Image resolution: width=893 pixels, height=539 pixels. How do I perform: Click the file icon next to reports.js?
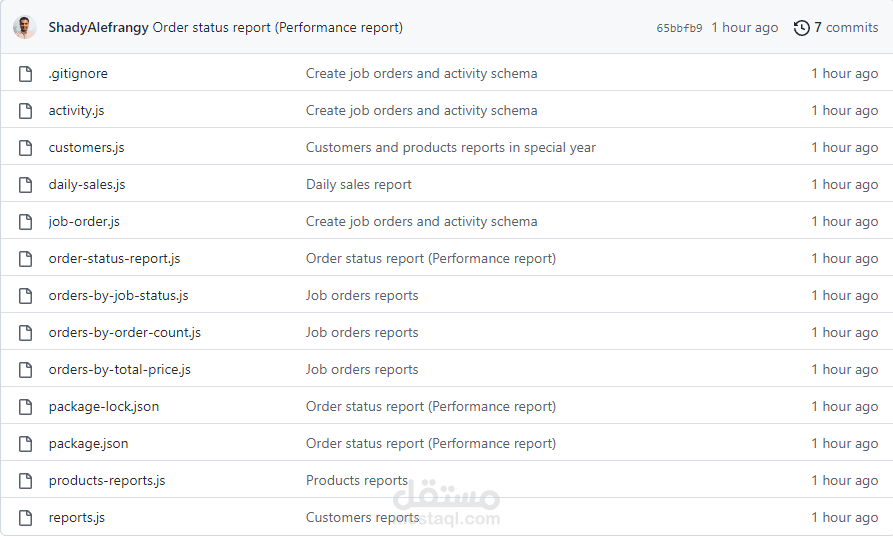26,518
